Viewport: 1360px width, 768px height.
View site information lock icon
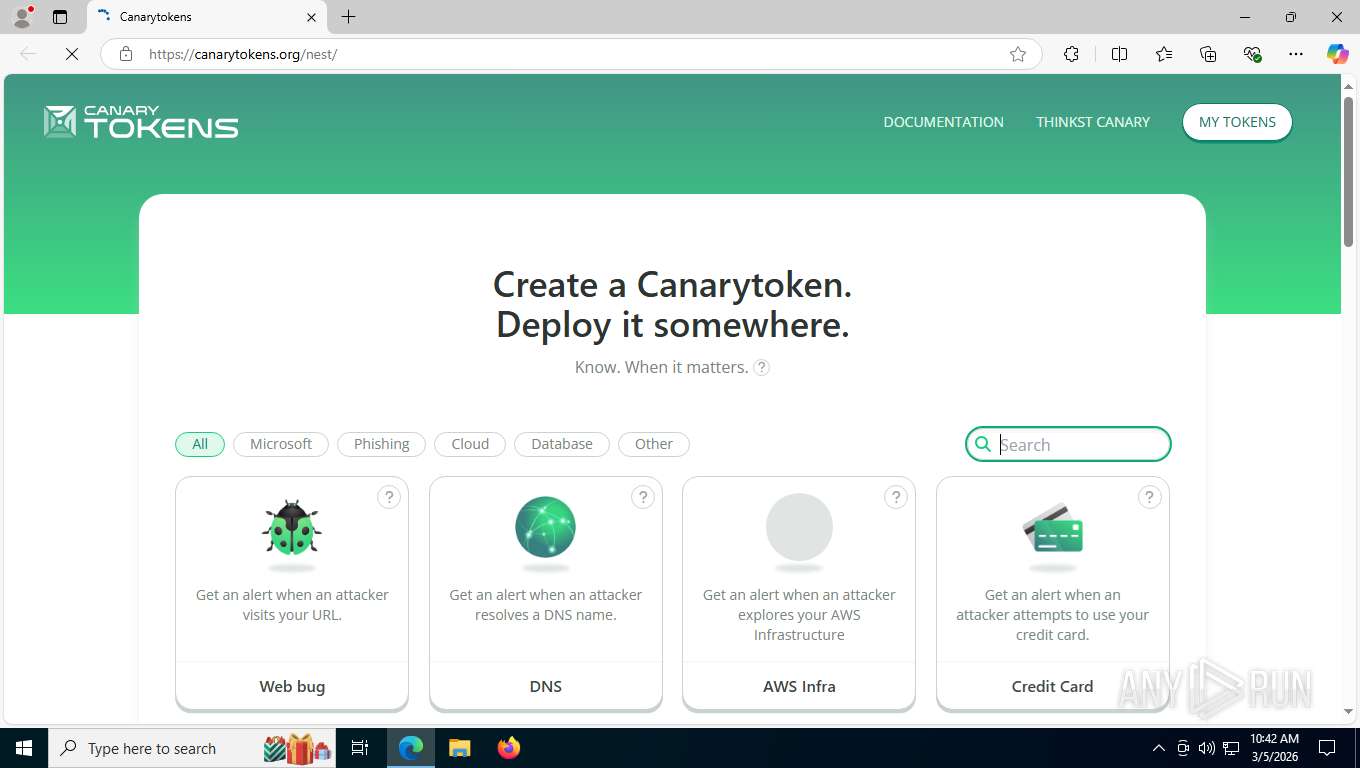(126, 54)
